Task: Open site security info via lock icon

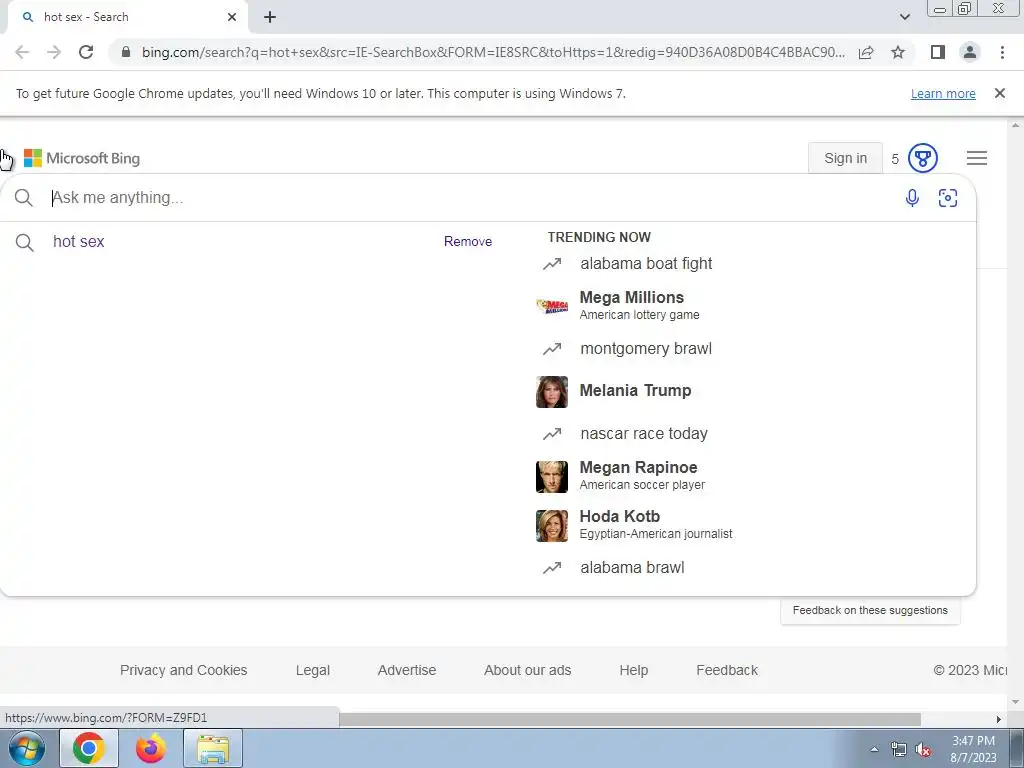Action: click(126, 52)
